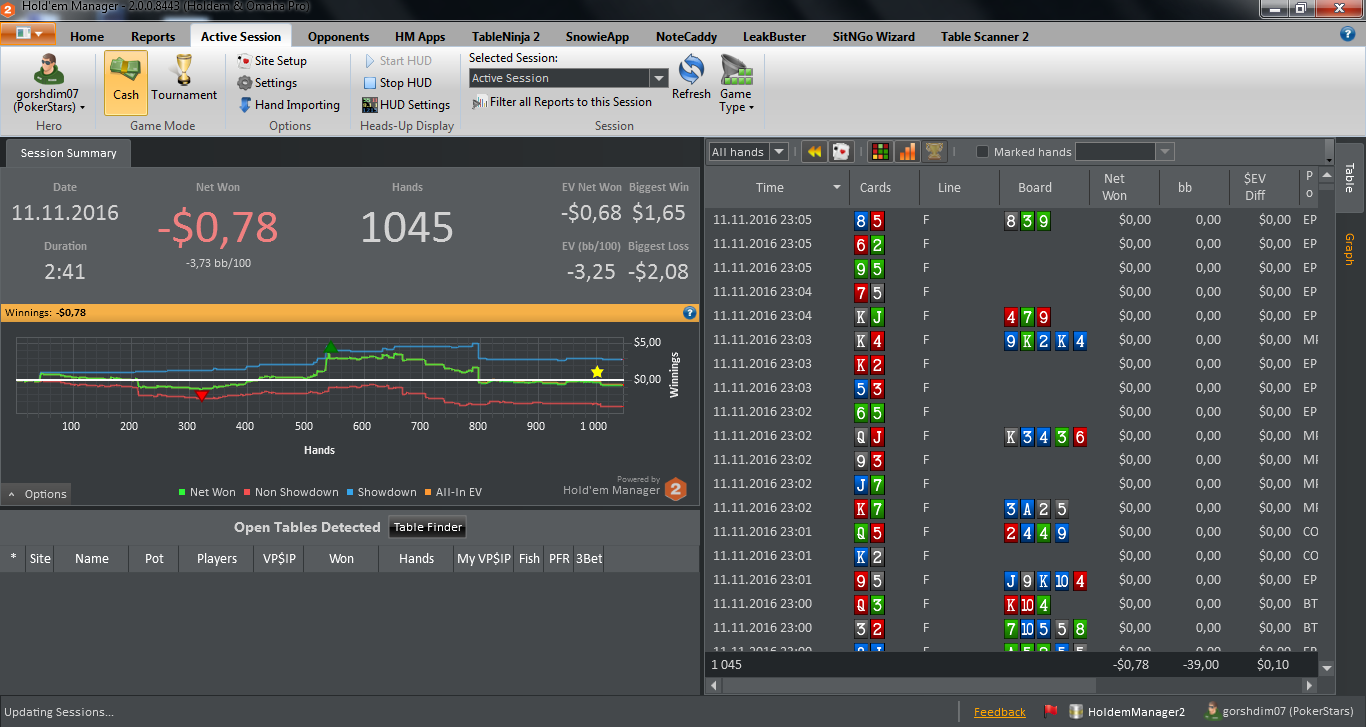The width and height of the screenshot is (1366, 728).
Task: Click the winnings graph help icon
Action: click(x=689, y=313)
